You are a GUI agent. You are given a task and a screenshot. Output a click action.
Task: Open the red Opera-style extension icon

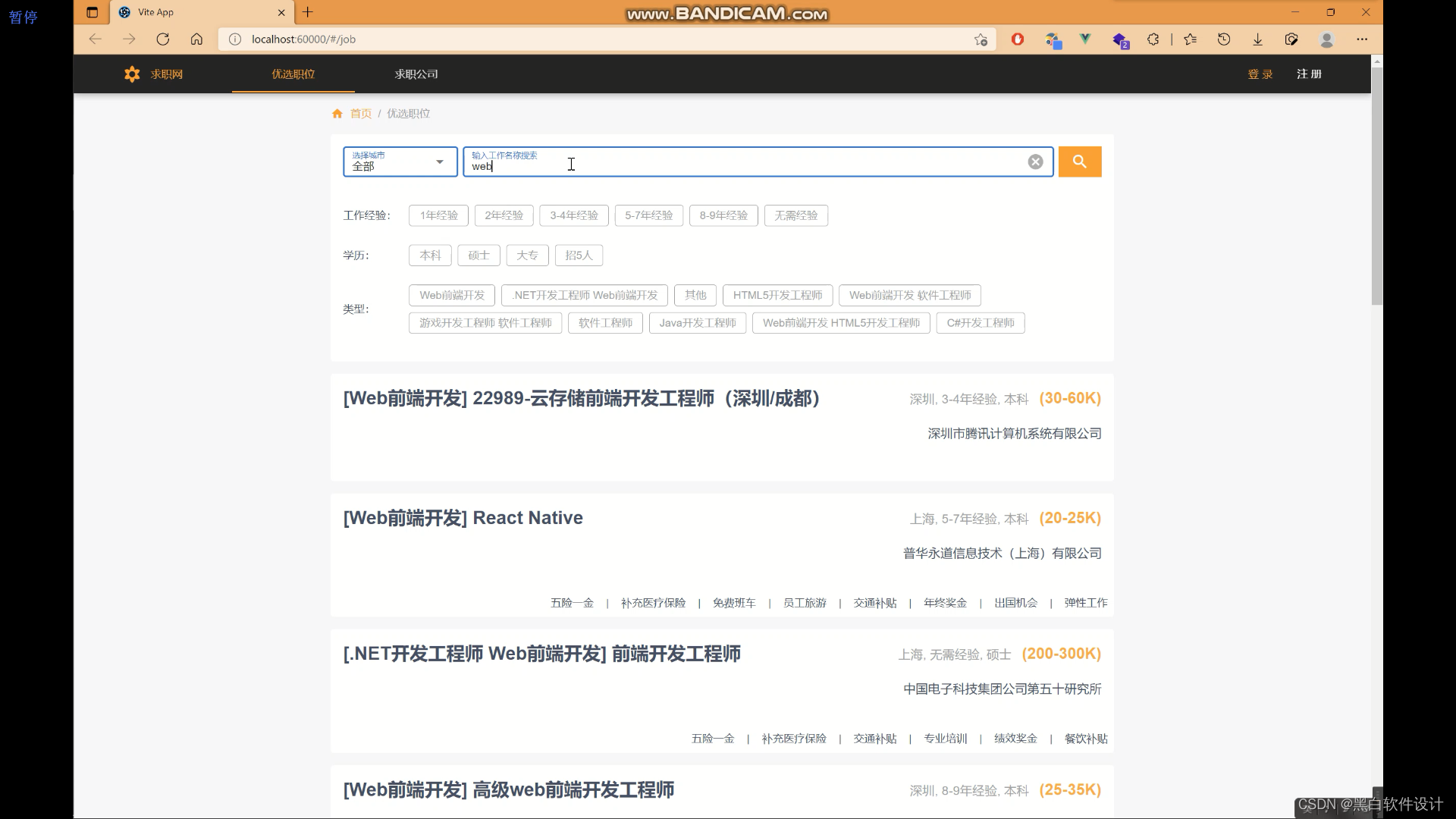coord(1018,39)
